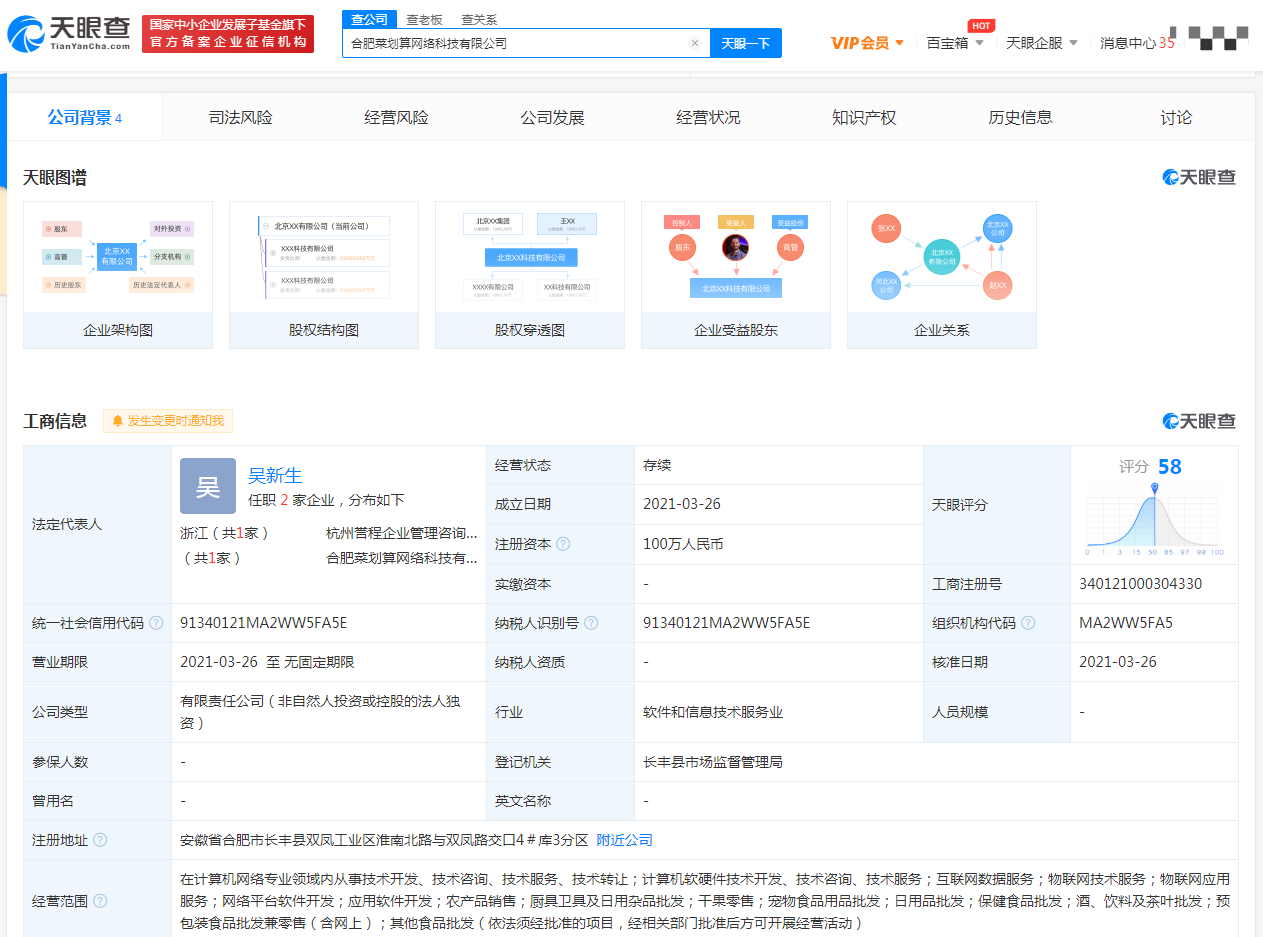
Task: Go to the 公司发展 tab
Action: click(x=552, y=118)
